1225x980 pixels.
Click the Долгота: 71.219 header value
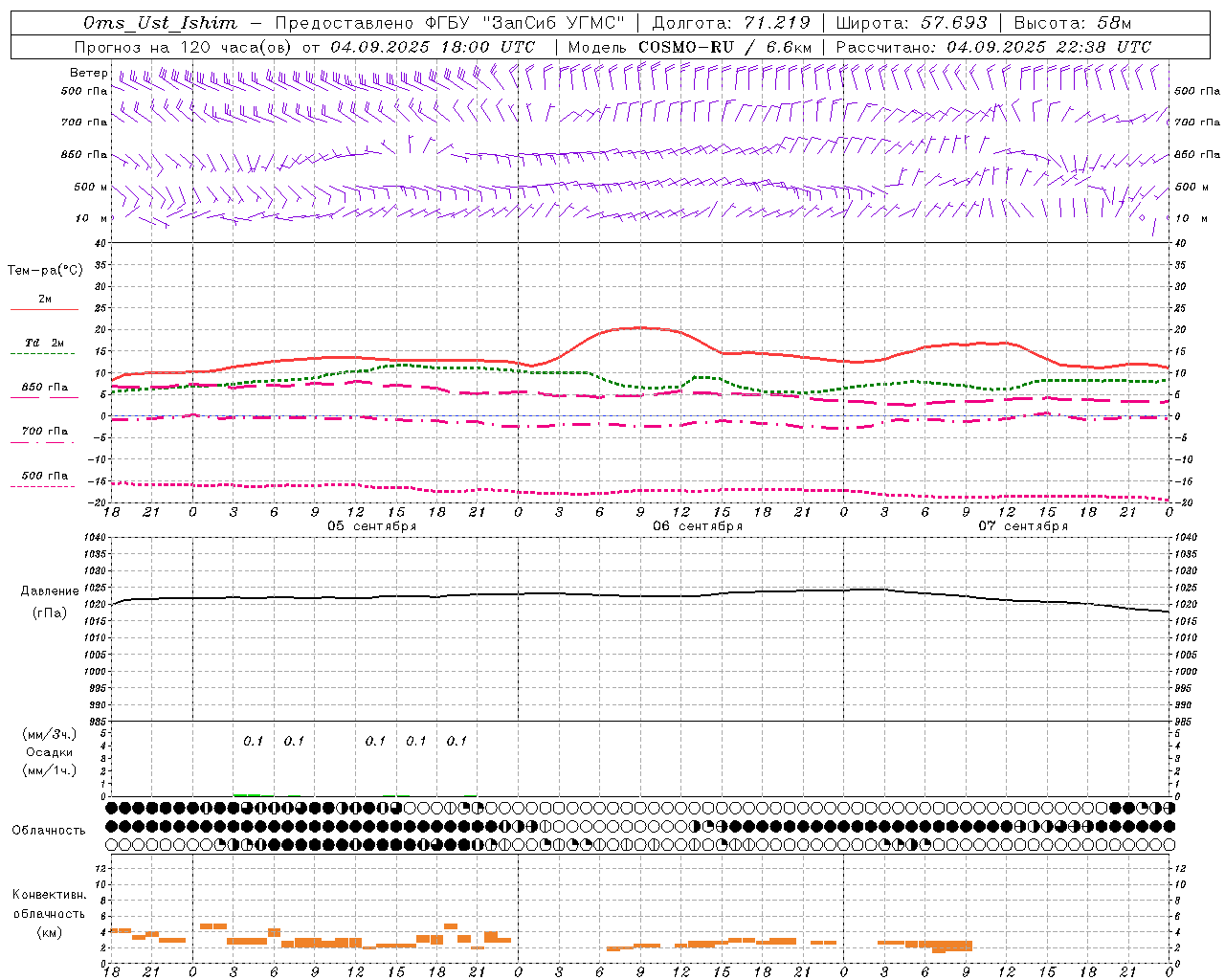pos(732,23)
